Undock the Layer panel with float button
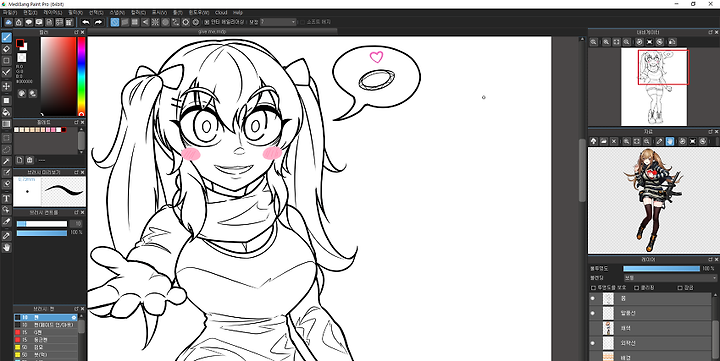The width and height of the screenshot is (720, 361). [710, 260]
